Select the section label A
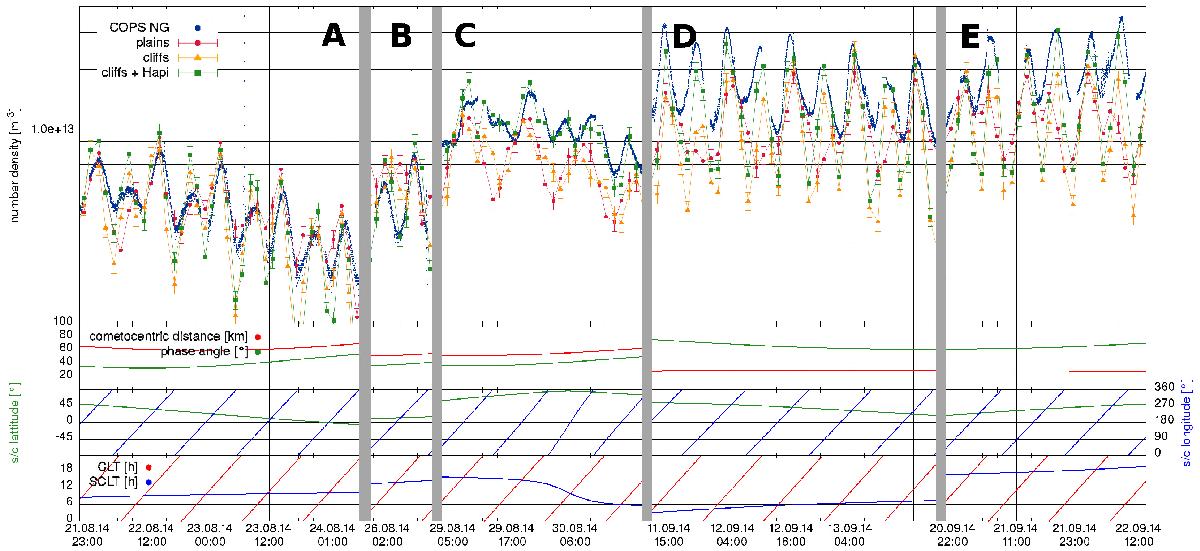The image size is (1200, 551). pyautogui.click(x=333, y=37)
